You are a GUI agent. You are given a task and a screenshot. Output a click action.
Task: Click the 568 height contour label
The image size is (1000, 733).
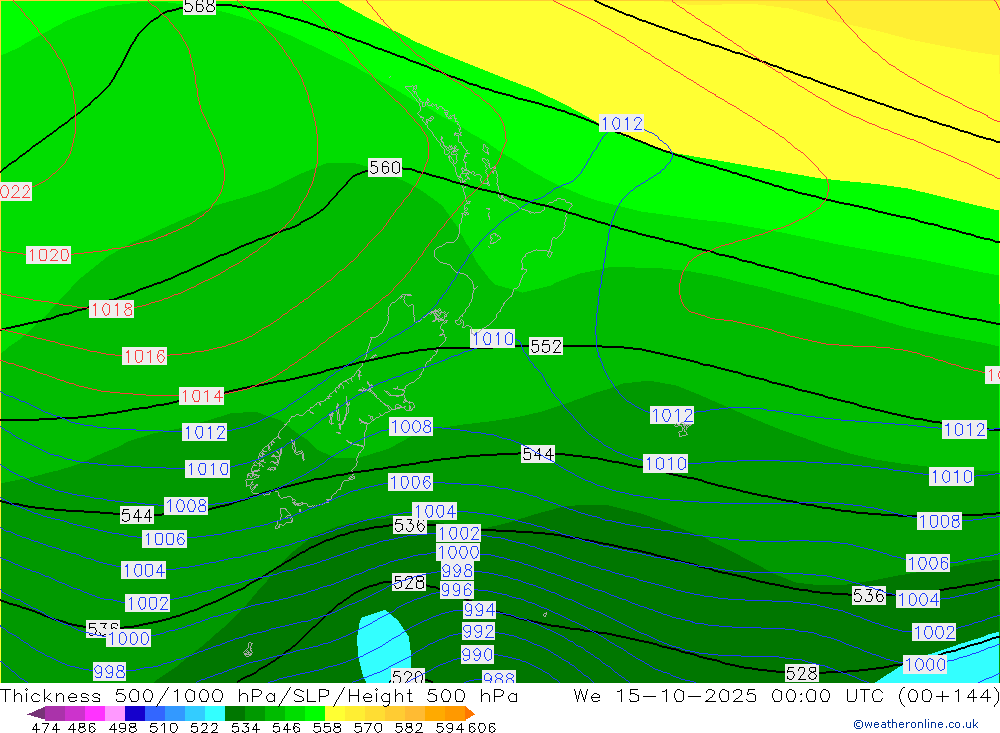pos(199,7)
